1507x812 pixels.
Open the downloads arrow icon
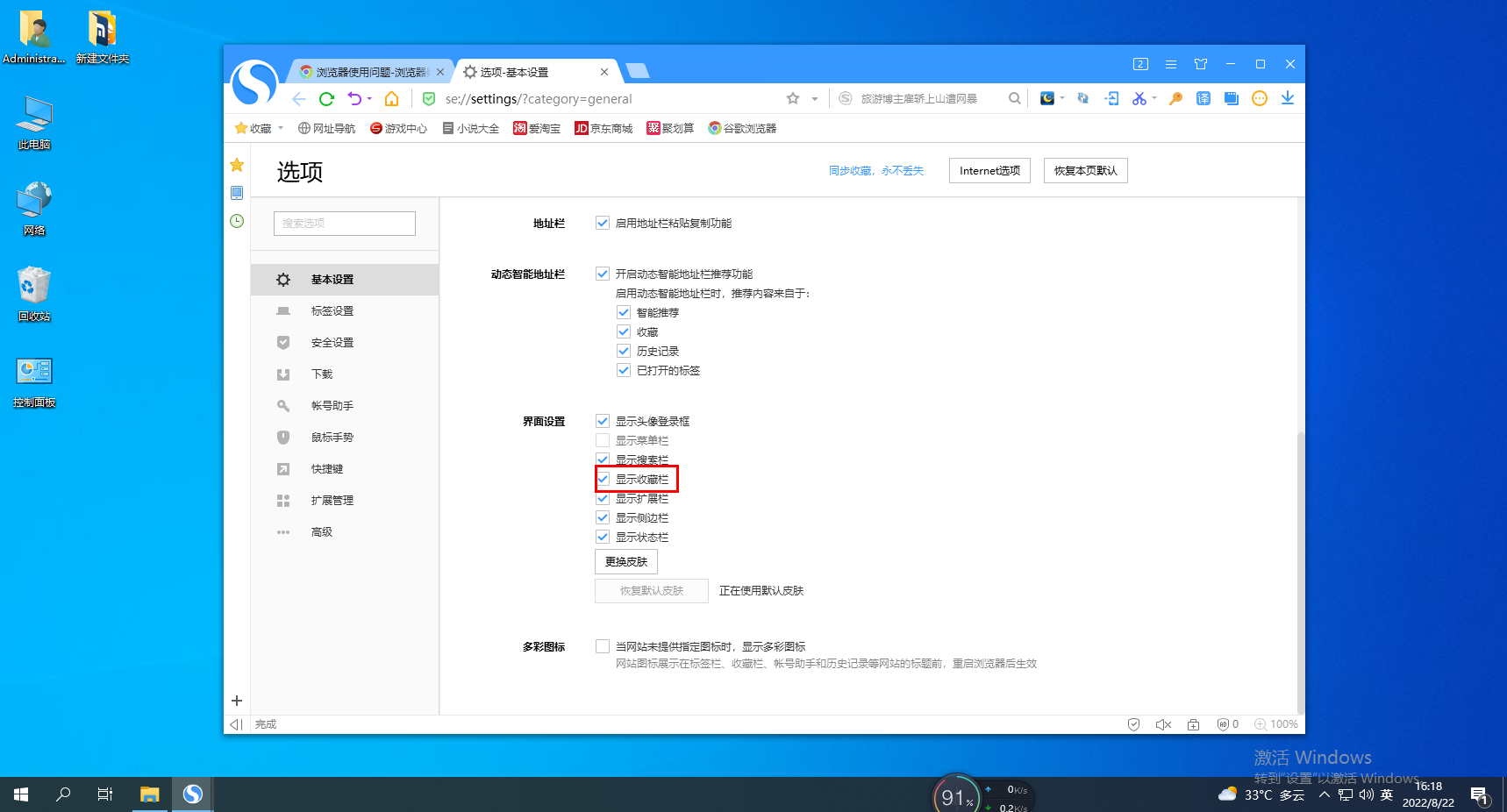pos(1288,98)
